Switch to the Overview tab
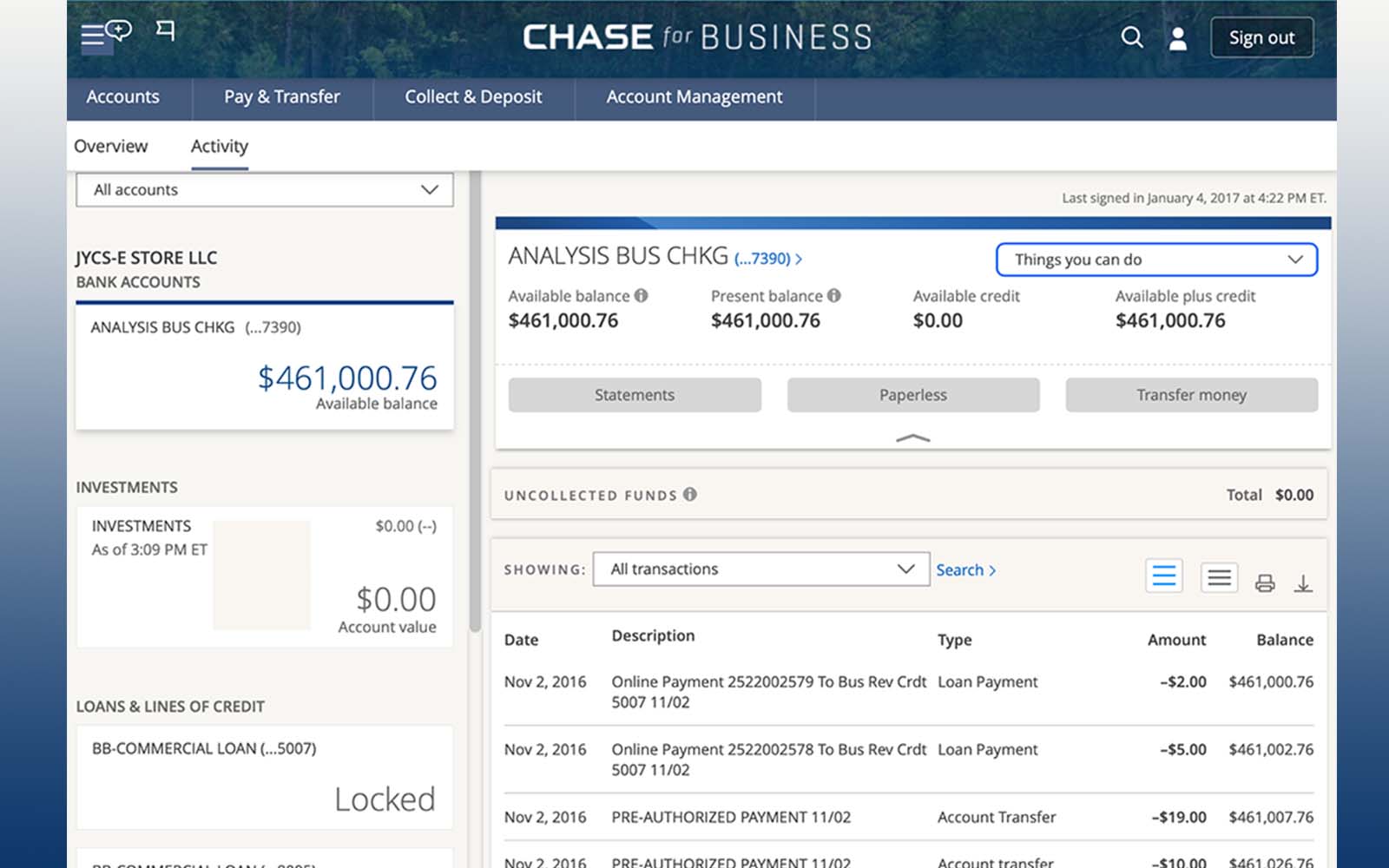This screenshot has height=868, width=1389. click(x=111, y=146)
